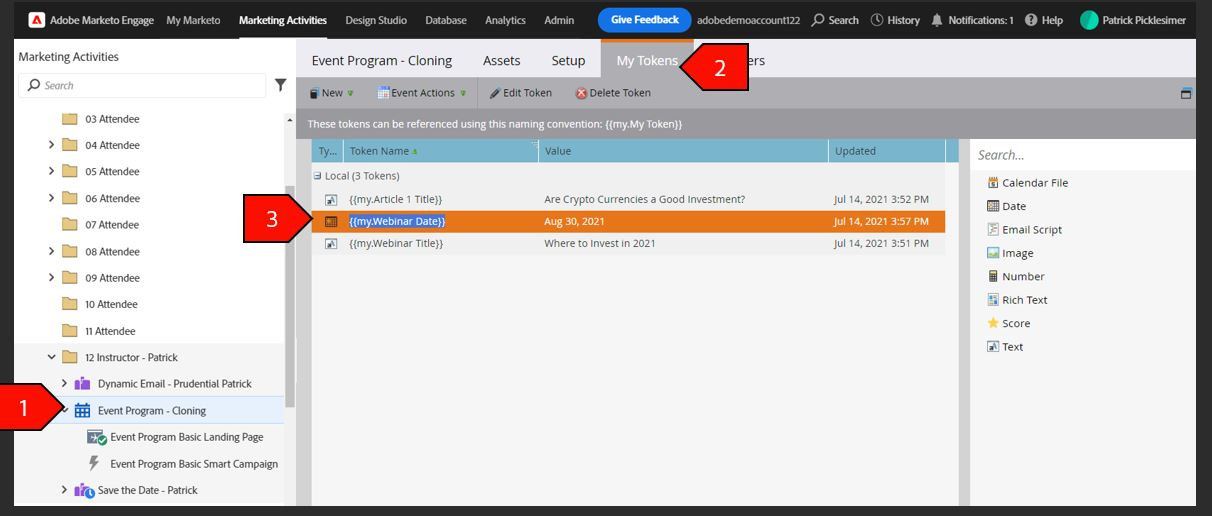1212x516 pixels.
Task: Click icon of my.Article 1 Title token
Action: pos(330,200)
